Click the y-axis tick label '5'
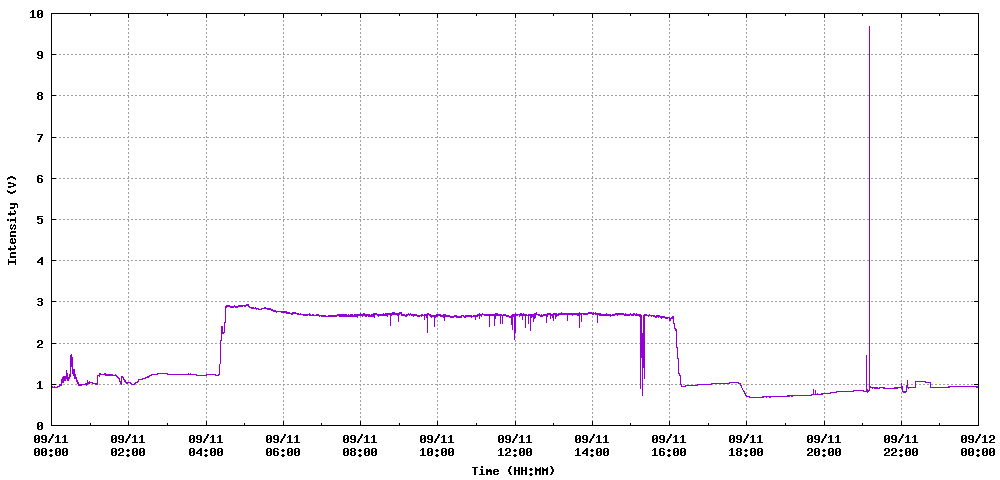This screenshot has width=1000, height=480. 41,220
